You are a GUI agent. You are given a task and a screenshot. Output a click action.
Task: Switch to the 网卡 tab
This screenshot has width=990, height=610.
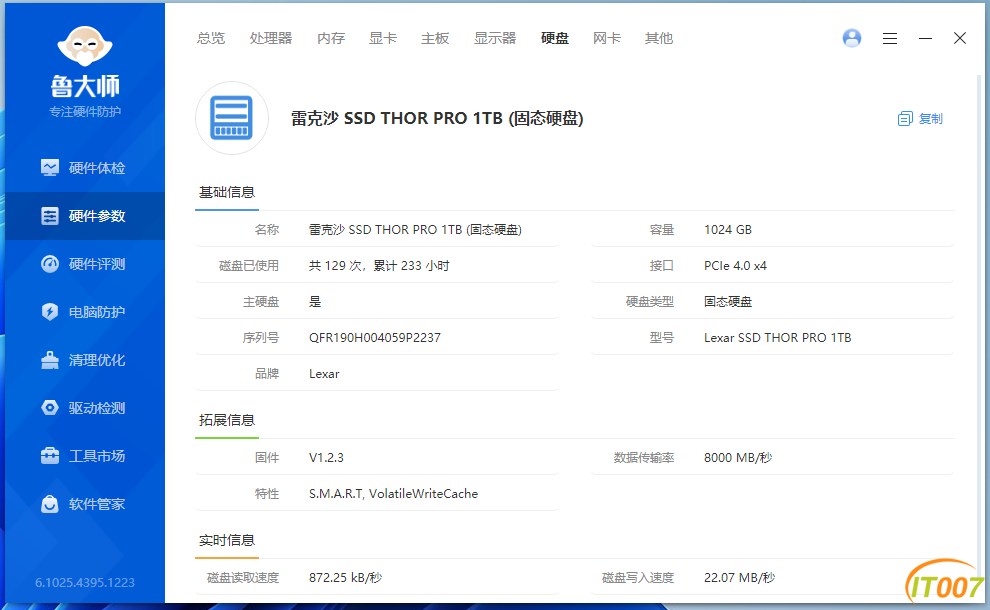[x=607, y=38]
